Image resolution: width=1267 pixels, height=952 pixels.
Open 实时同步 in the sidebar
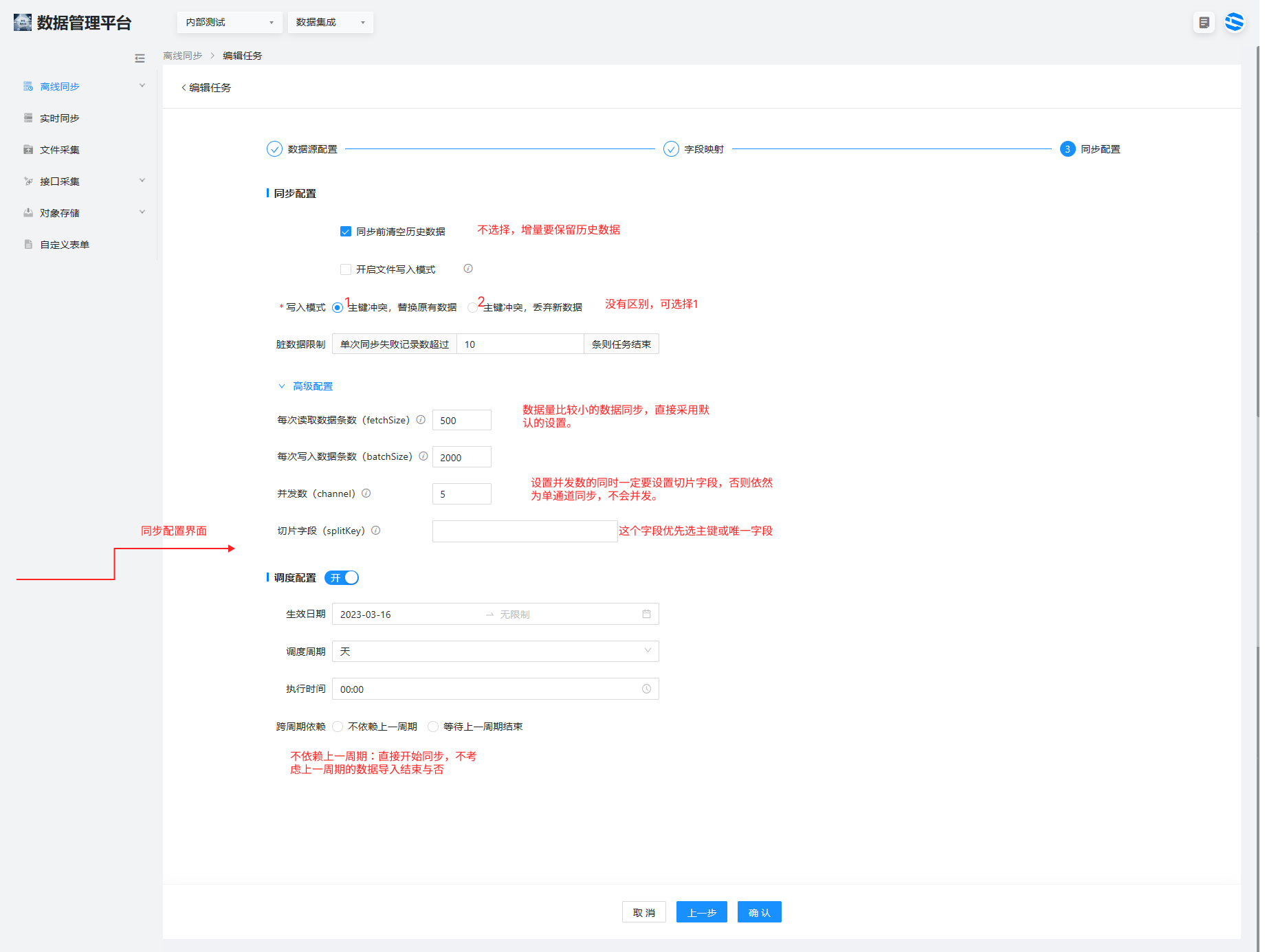(x=60, y=118)
